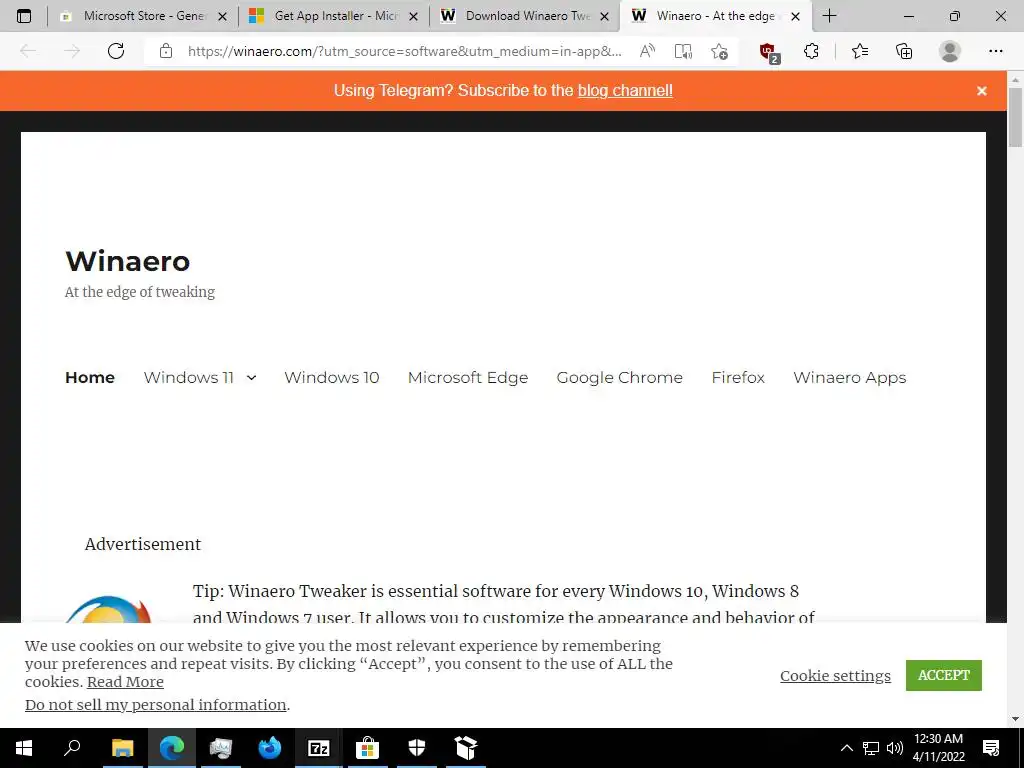The image size is (1024, 768).
Task: Open File Explorer from taskbar
Action: coord(122,748)
